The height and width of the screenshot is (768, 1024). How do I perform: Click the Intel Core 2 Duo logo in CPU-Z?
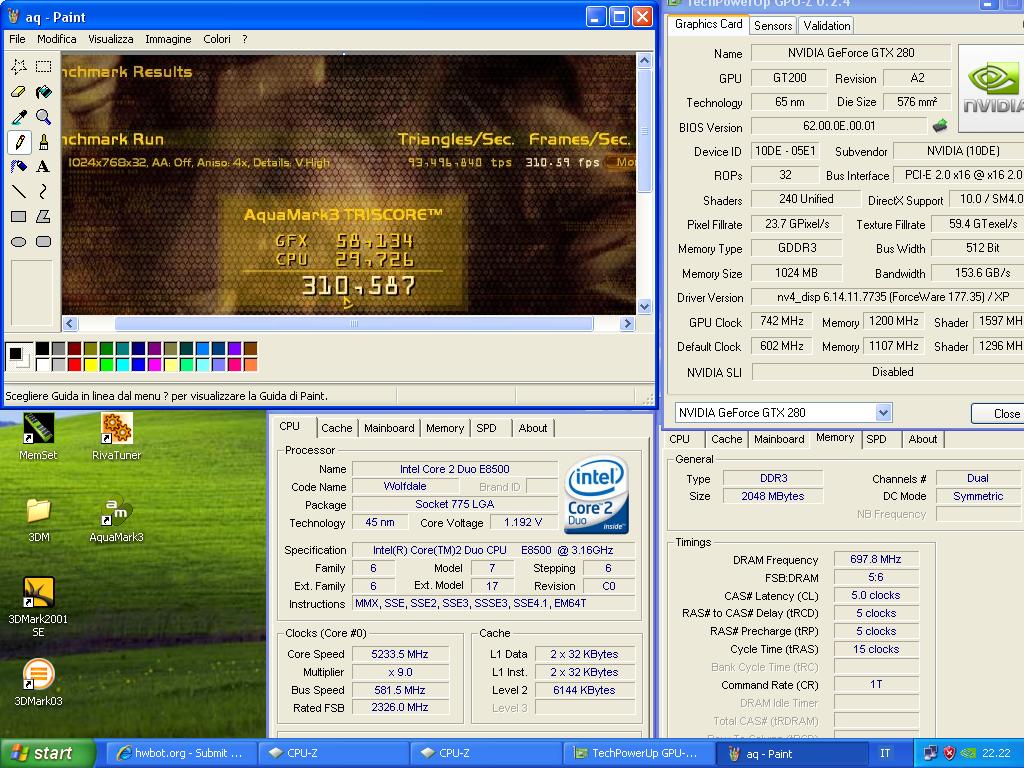pyautogui.click(x=596, y=494)
